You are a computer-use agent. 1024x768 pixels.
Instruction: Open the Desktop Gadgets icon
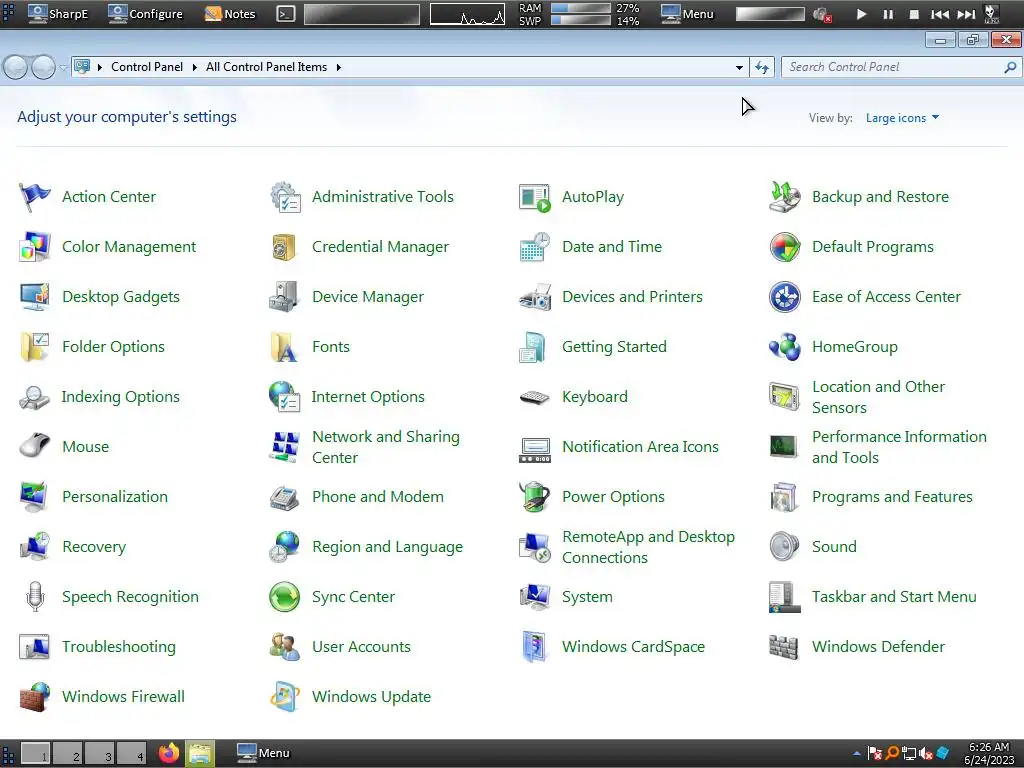click(x=35, y=296)
